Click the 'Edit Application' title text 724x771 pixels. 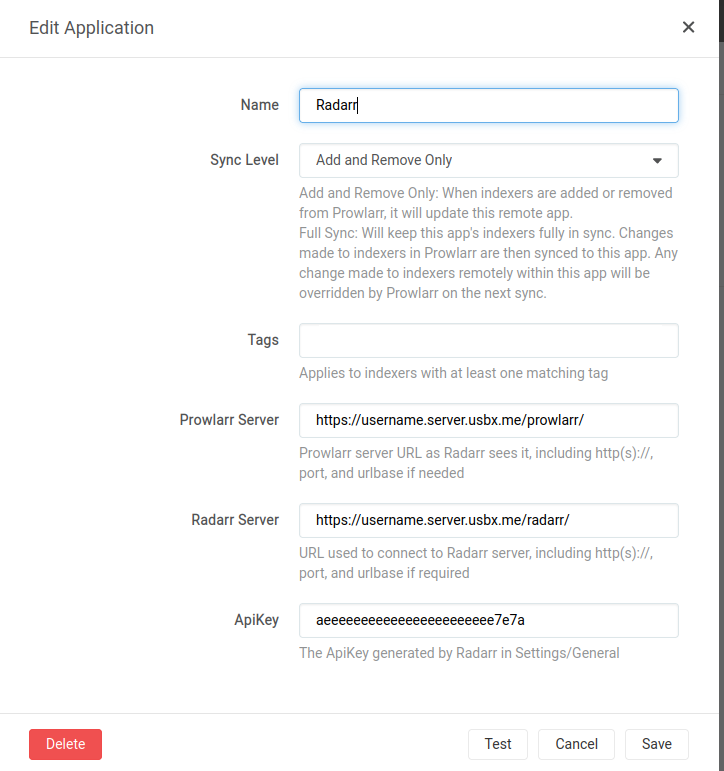click(x=91, y=28)
